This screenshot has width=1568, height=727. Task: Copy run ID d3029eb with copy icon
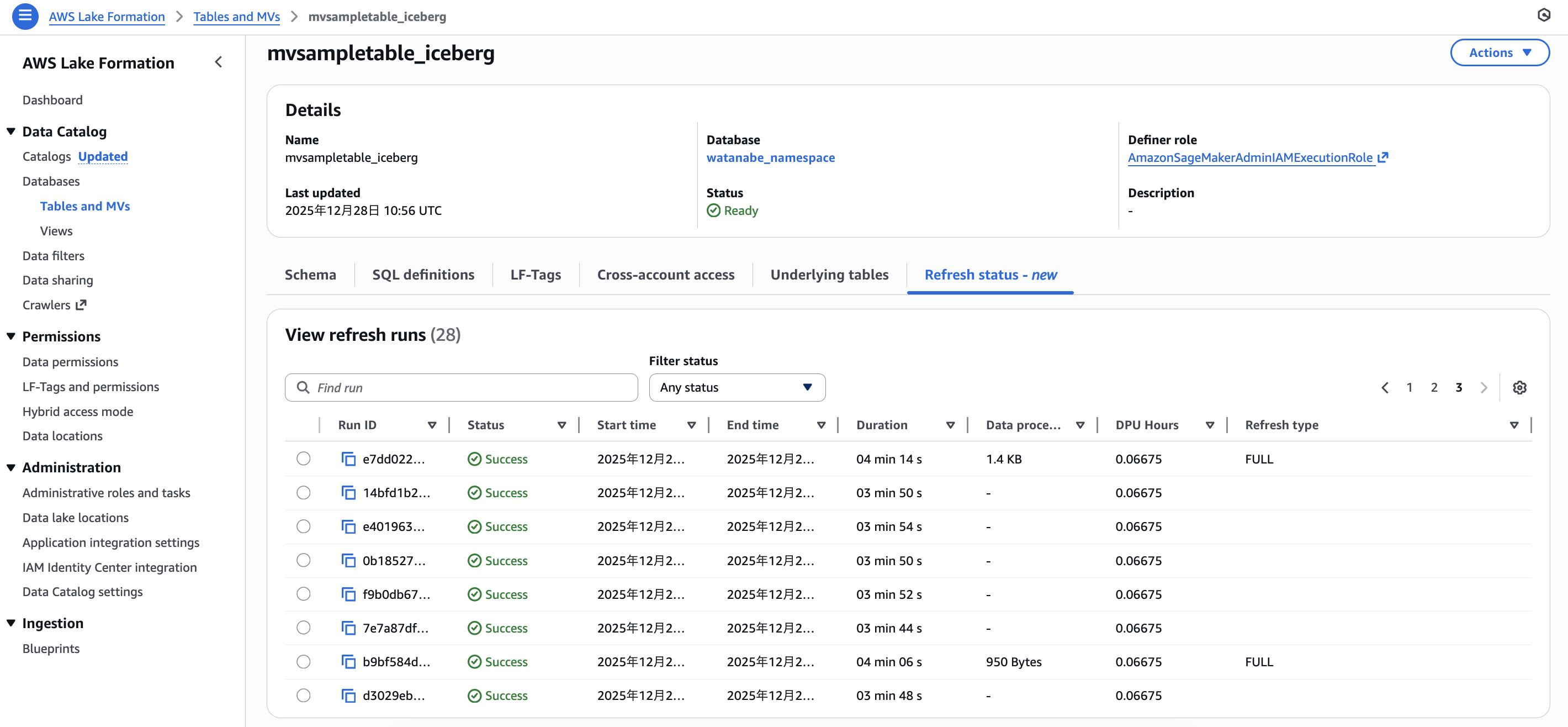coord(348,696)
